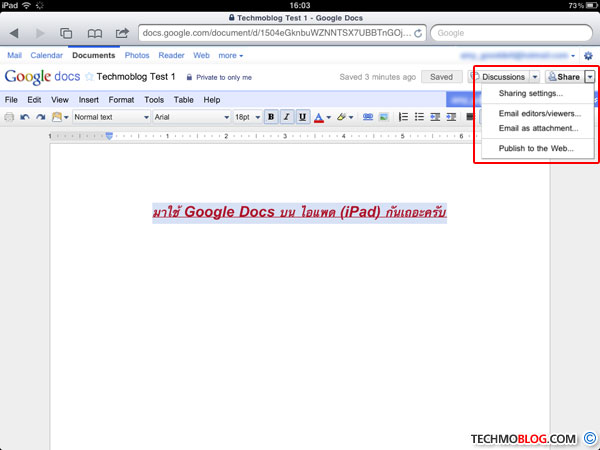The height and width of the screenshot is (450, 600).
Task: Expand the 'more' services dropdown
Action: click(230, 55)
